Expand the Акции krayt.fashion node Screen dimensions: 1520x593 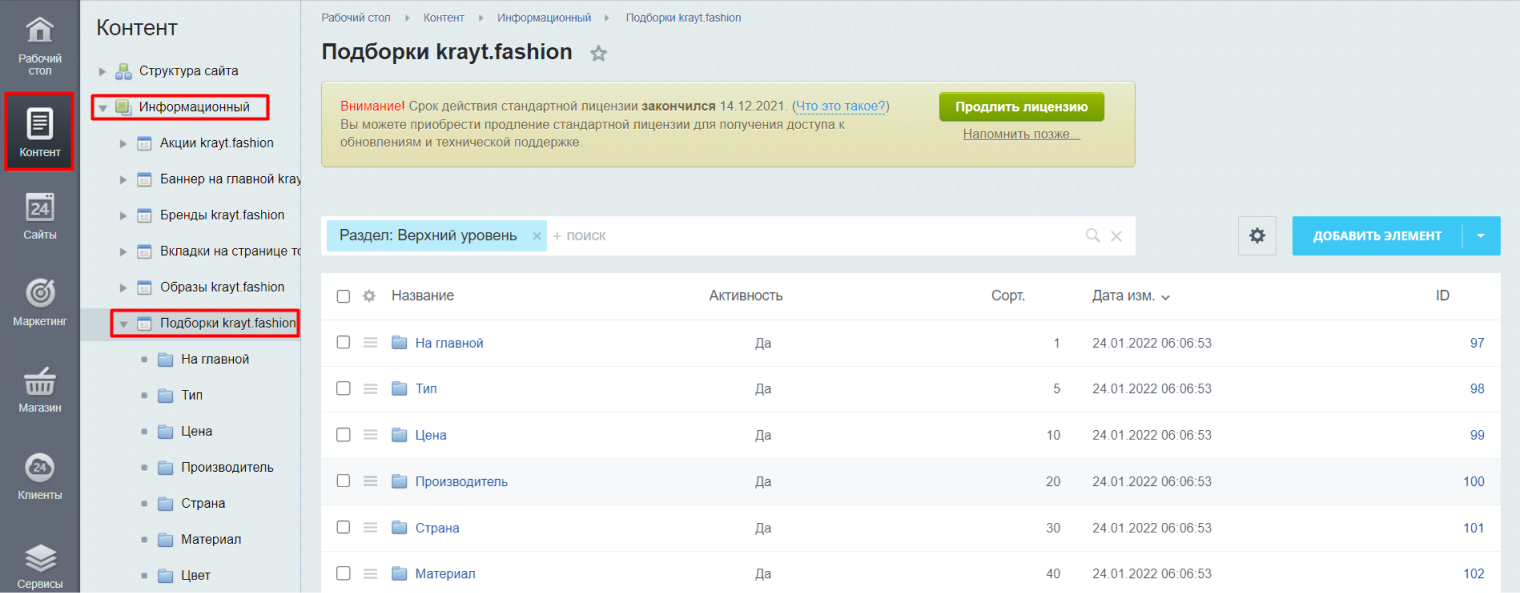(x=123, y=143)
